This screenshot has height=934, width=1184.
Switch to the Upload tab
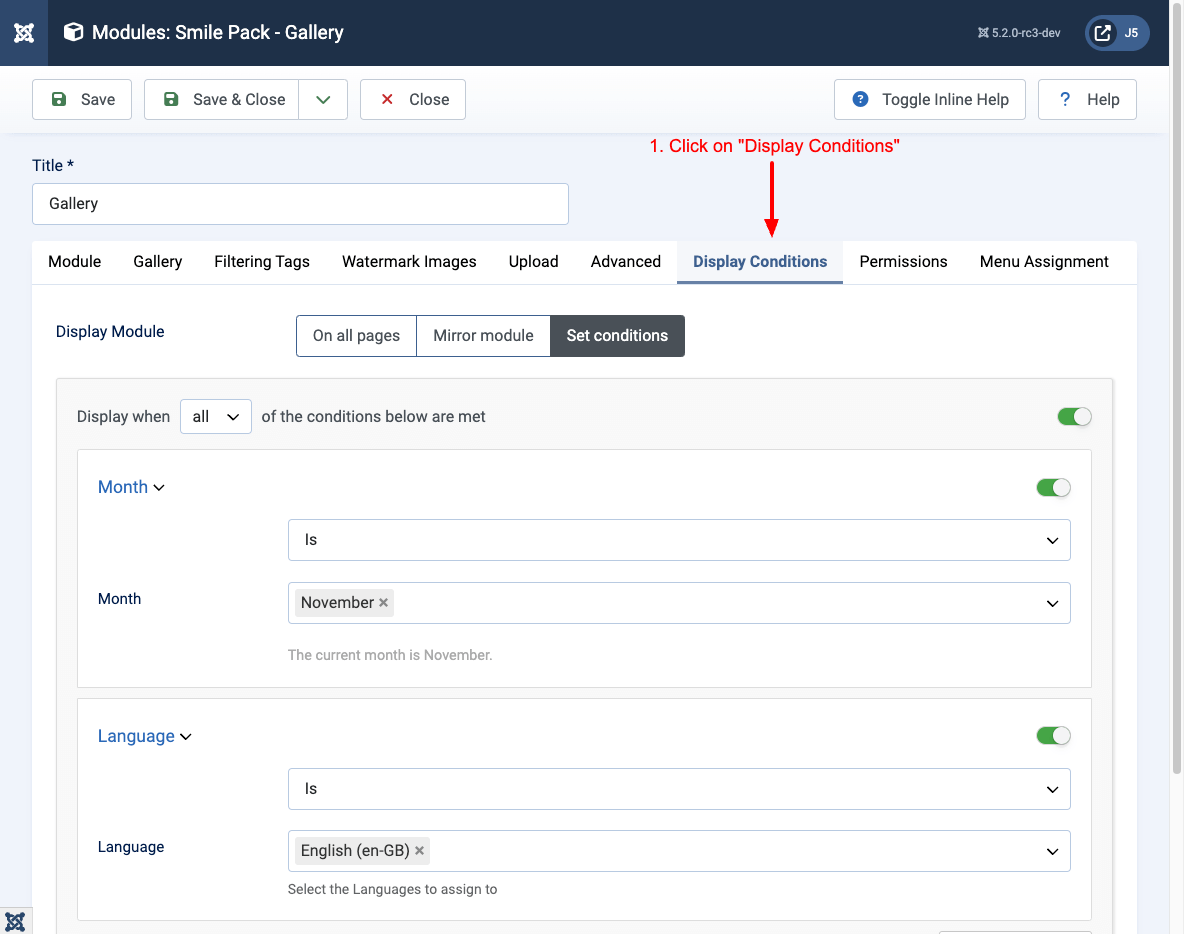534,262
